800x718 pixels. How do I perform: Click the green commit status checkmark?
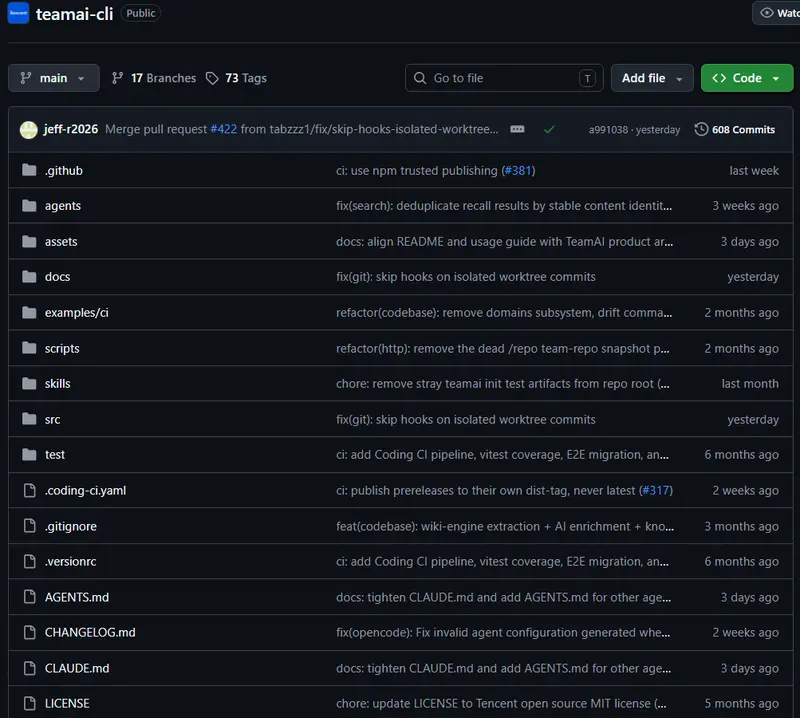point(549,130)
